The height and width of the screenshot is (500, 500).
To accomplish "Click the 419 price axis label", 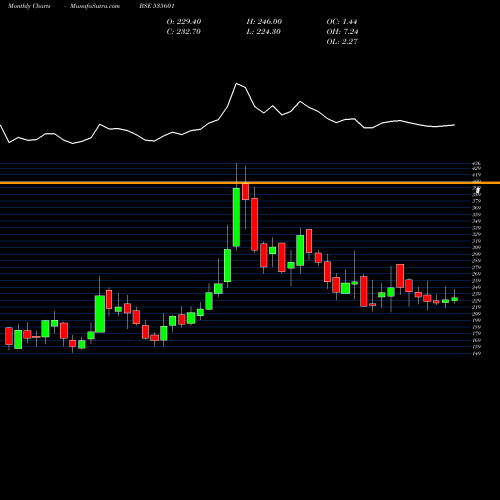I will 477,175.
